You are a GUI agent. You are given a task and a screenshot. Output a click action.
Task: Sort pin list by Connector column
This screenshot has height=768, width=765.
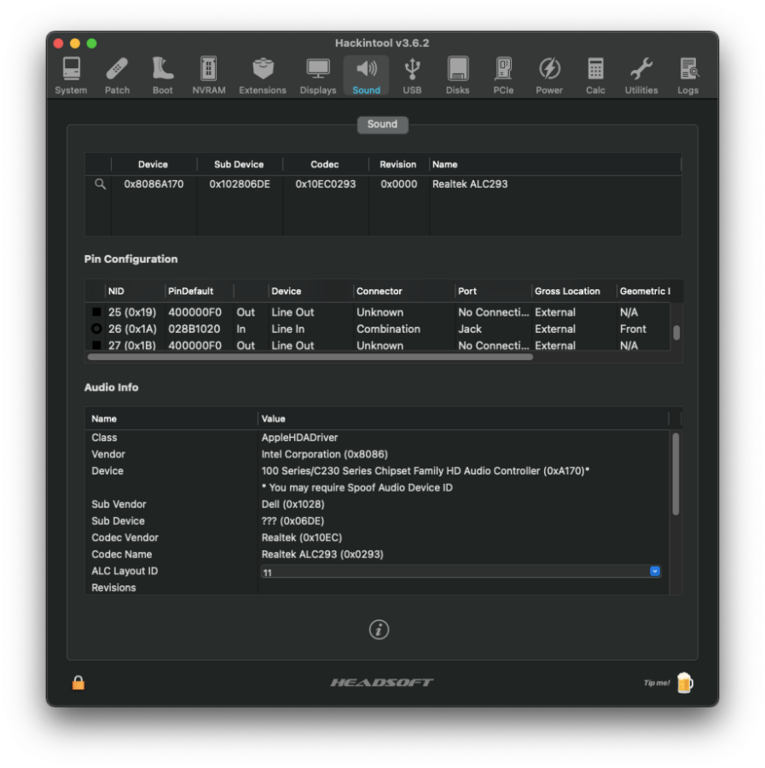click(379, 291)
